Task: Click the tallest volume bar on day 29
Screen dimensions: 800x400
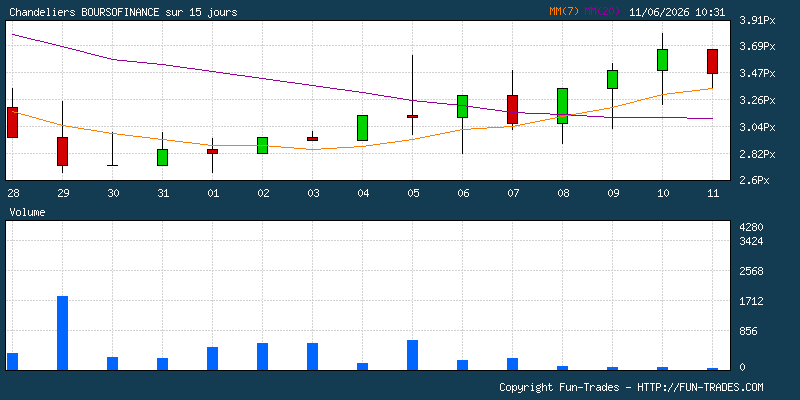Action: click(x=62, y=333)
